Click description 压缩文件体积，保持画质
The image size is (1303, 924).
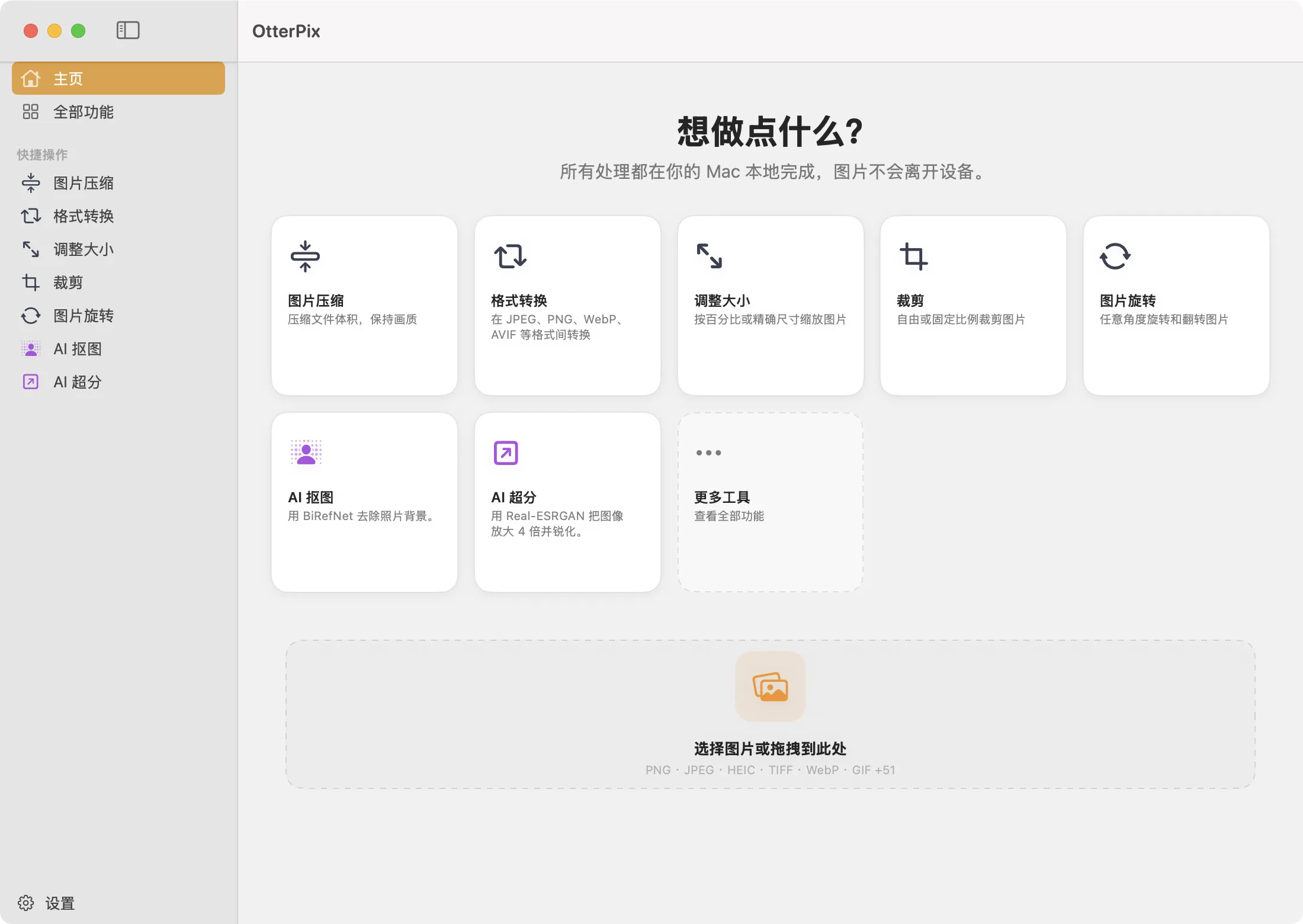click(x=352, y=319)
